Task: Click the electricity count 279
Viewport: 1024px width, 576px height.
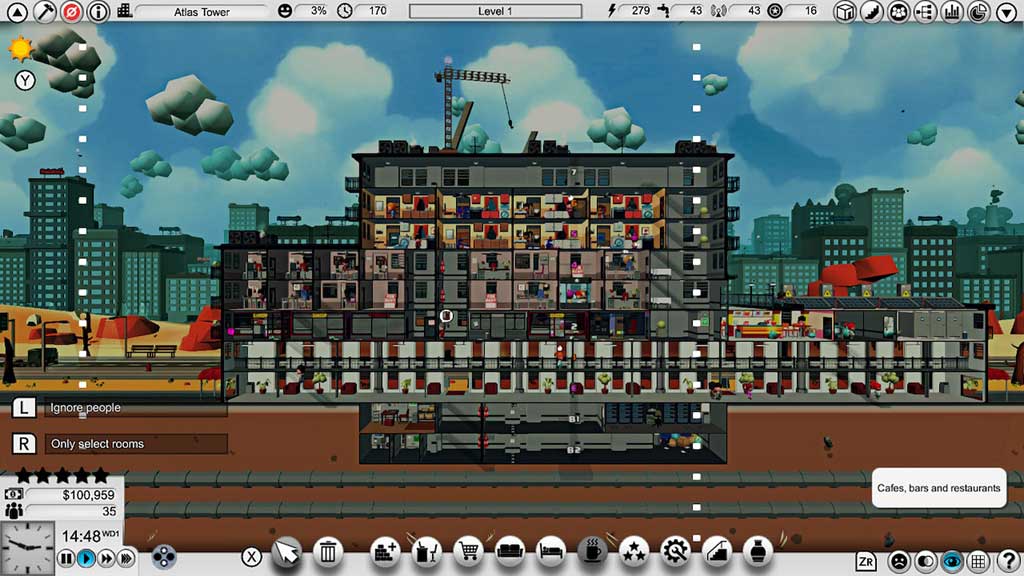Action: (x=641, y=11)
